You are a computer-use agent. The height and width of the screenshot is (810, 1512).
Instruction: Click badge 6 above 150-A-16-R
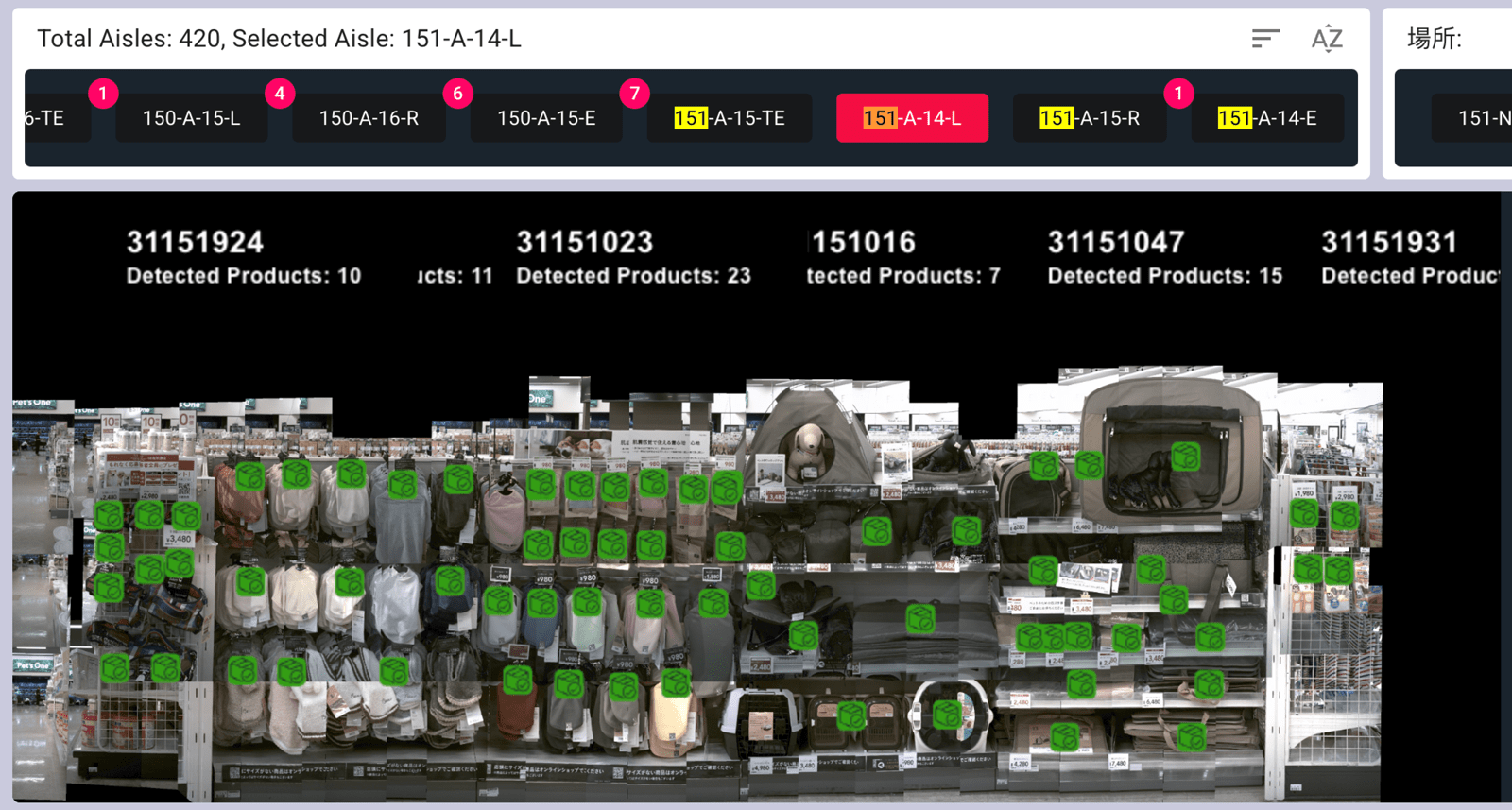(457, 94)
